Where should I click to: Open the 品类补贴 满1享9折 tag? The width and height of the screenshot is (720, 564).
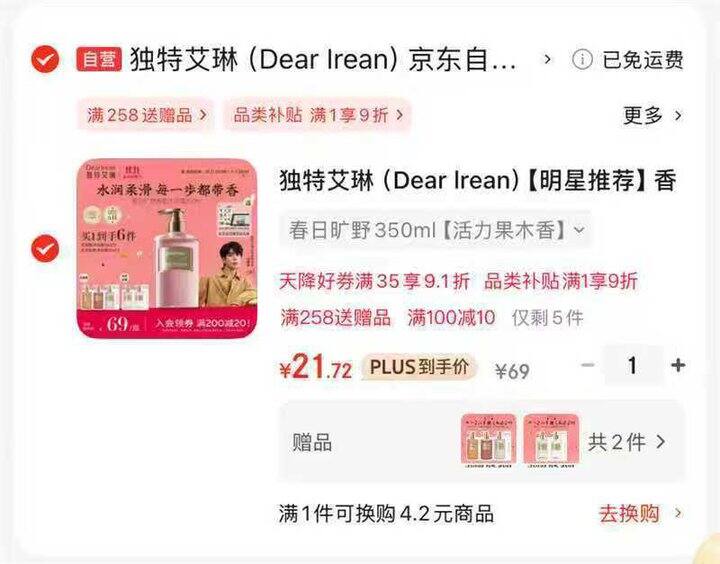317,115
